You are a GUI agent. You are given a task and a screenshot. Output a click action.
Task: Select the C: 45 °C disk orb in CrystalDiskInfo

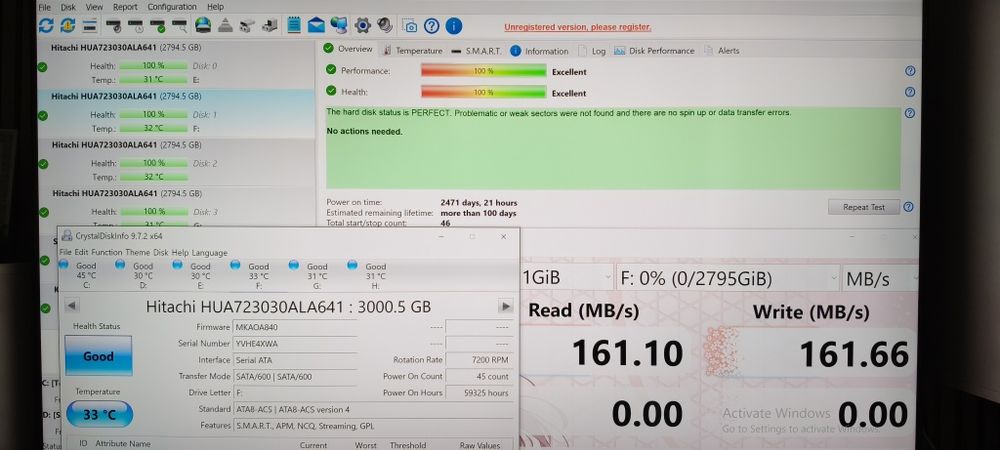pos(63,265)
